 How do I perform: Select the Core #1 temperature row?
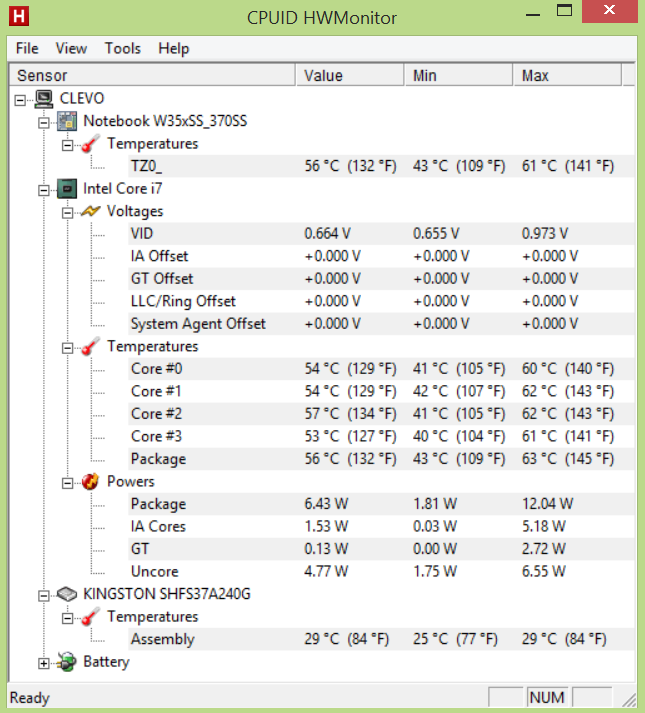(382, 392)
